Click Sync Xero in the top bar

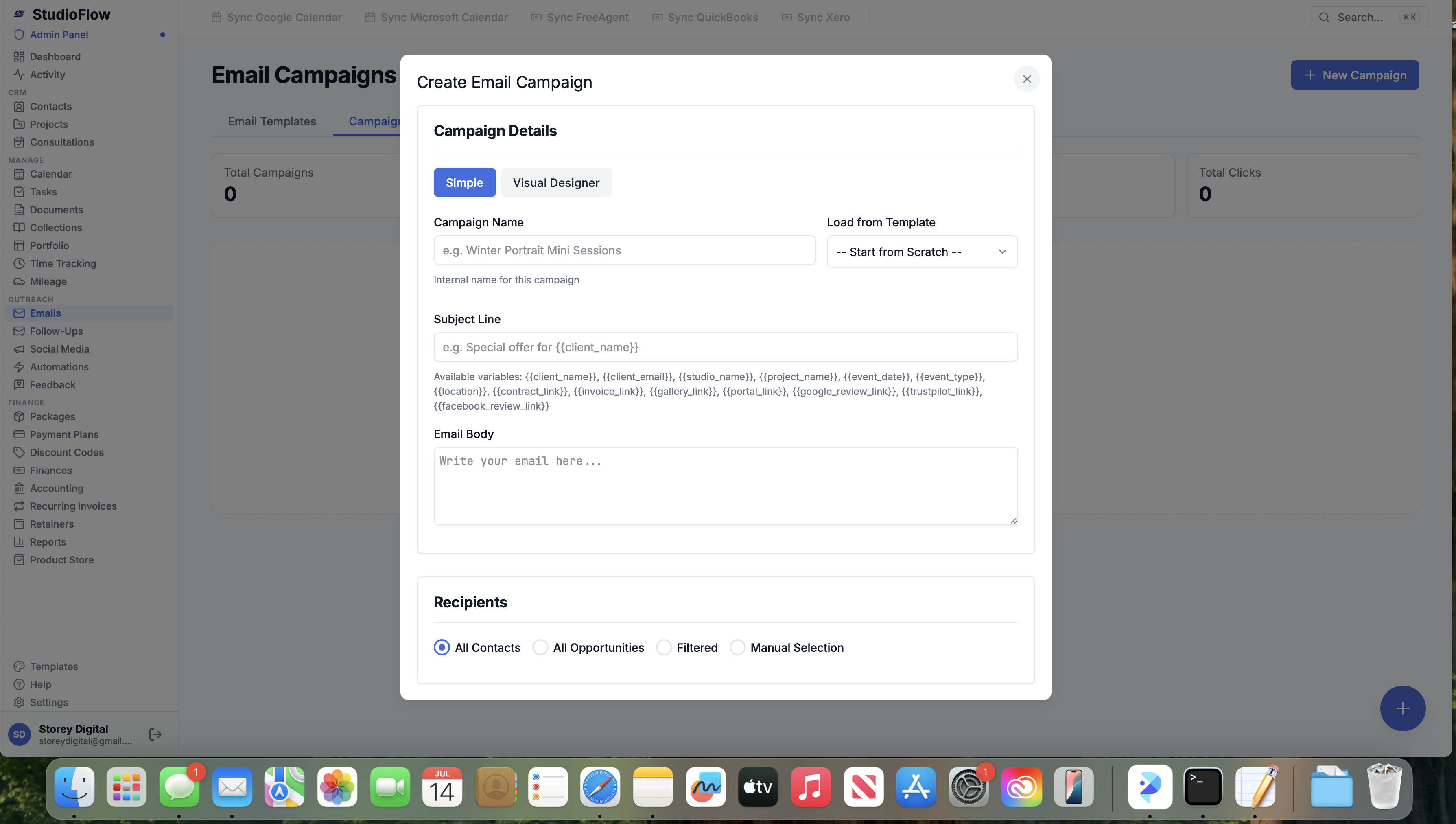[815, 18]
